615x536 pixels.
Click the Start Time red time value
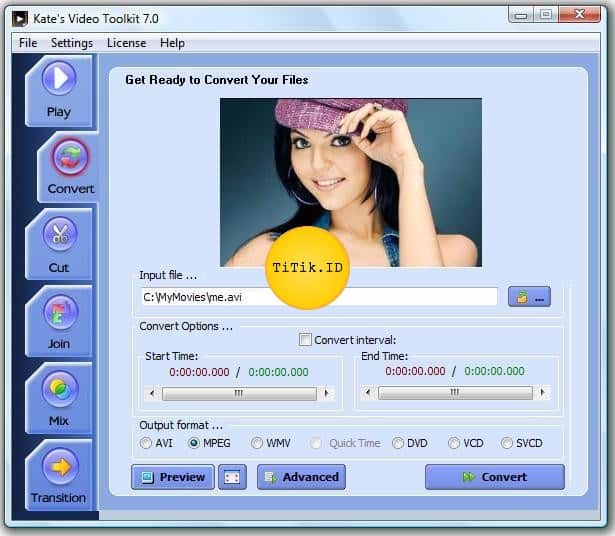pyautogui.click(x=199, y=372)
